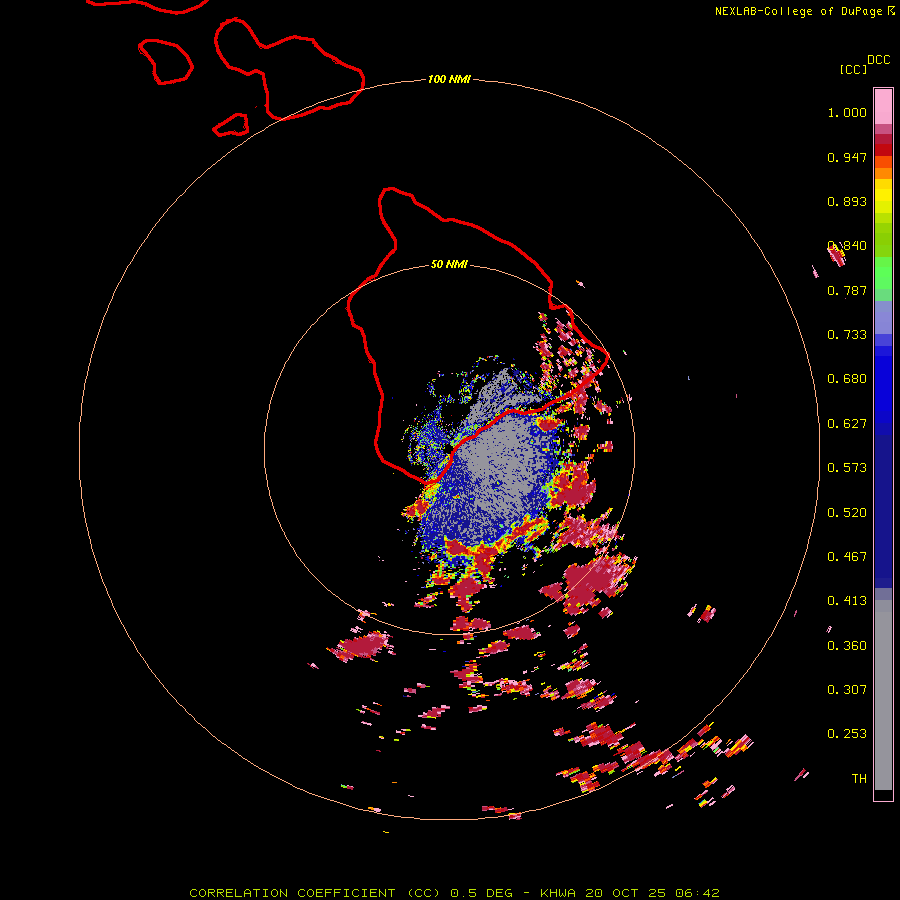Click the DCC label above the color scale

pos(879,60)
